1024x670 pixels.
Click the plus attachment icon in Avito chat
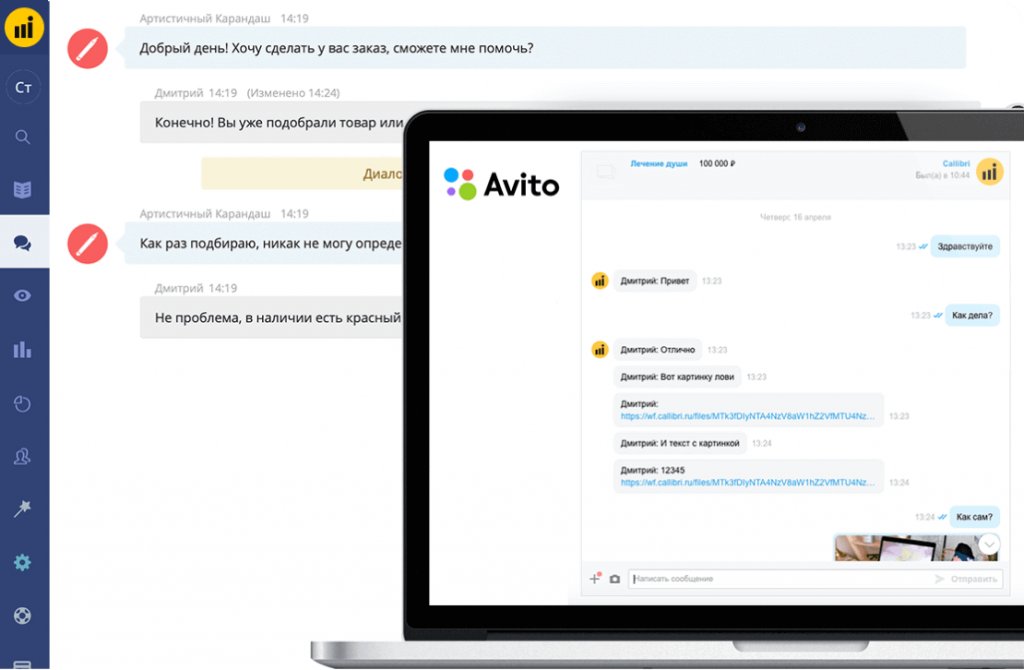[595, 578]
